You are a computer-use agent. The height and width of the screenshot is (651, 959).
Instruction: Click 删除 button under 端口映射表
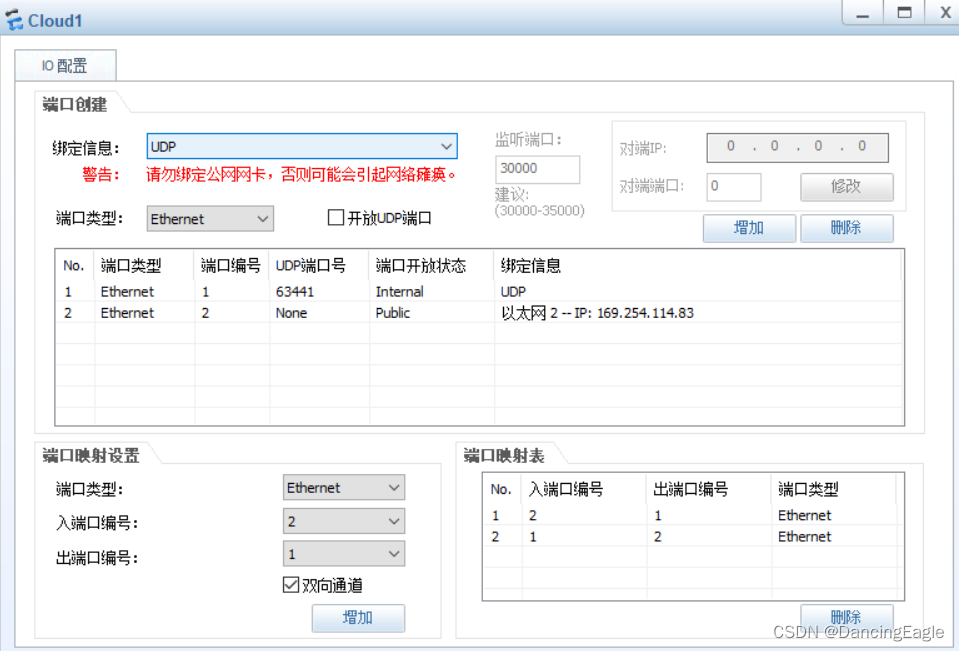click(x=846, y=617)
